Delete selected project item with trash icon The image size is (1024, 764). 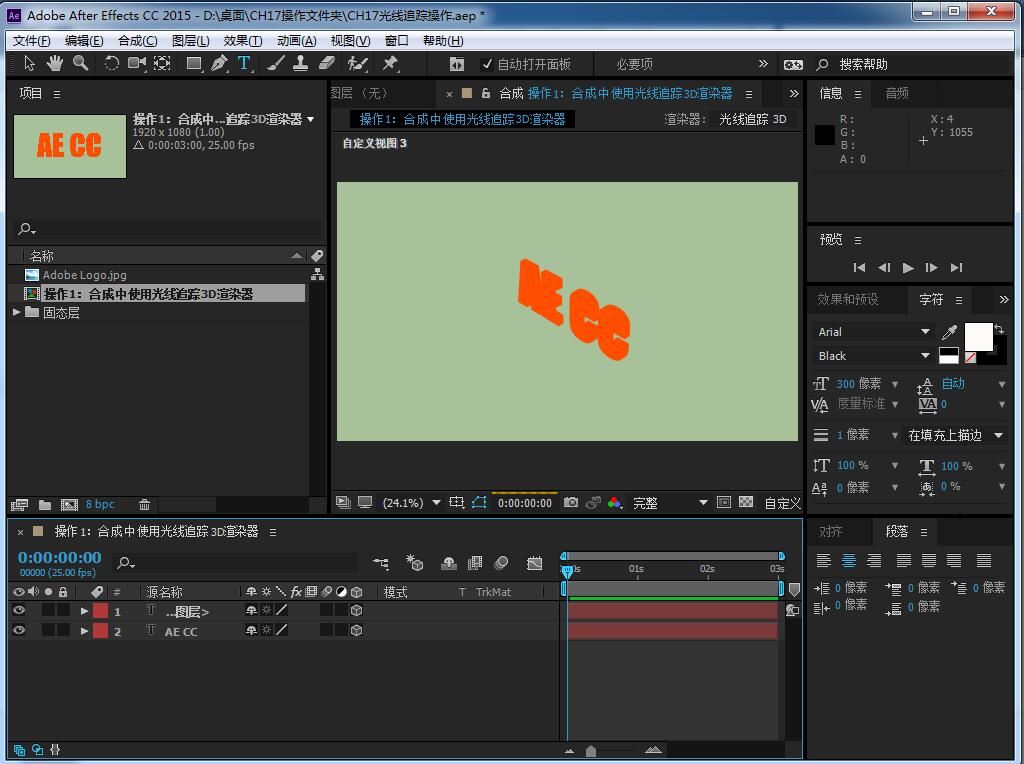144,505
